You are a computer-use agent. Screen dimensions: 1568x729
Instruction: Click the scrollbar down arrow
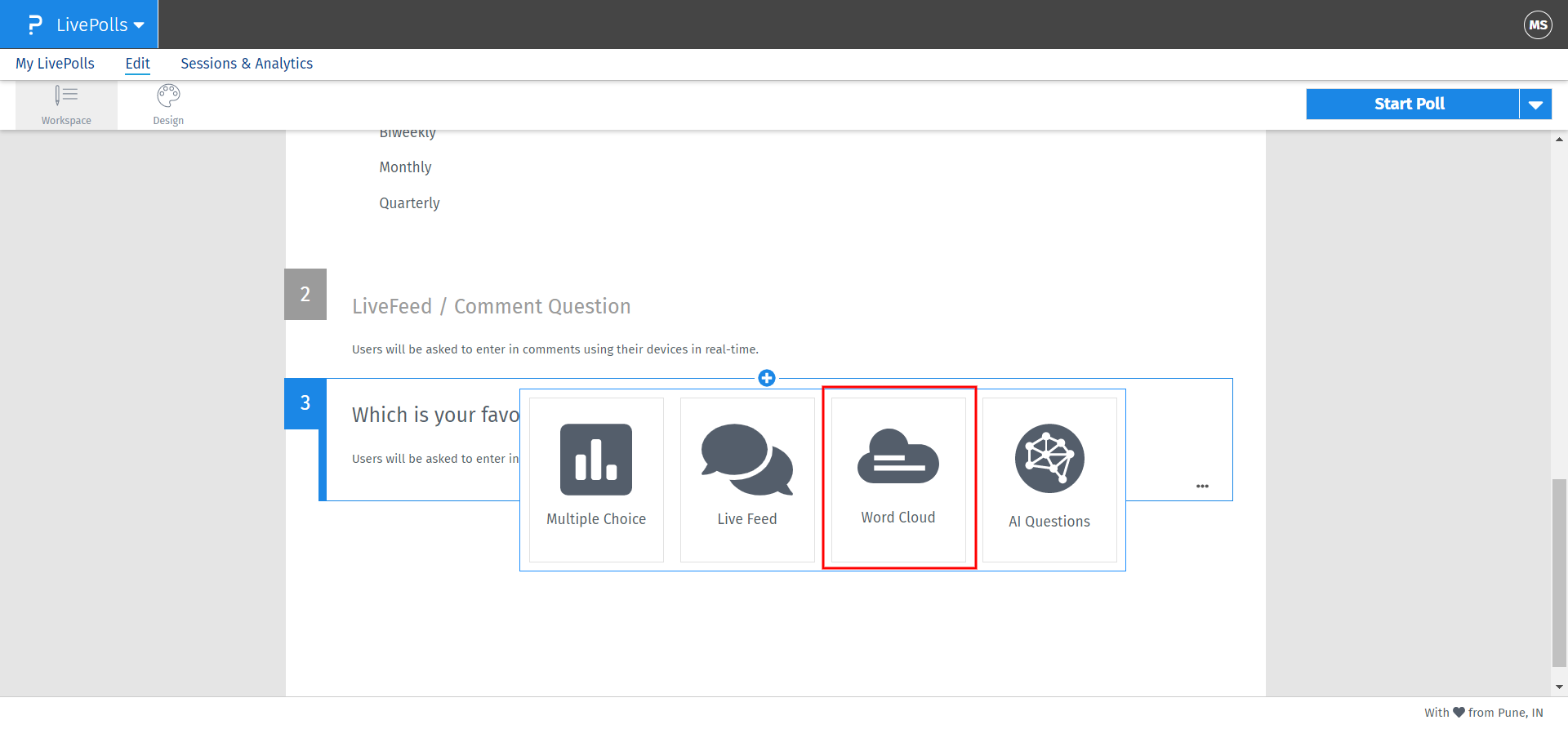tap(1559, 687)
